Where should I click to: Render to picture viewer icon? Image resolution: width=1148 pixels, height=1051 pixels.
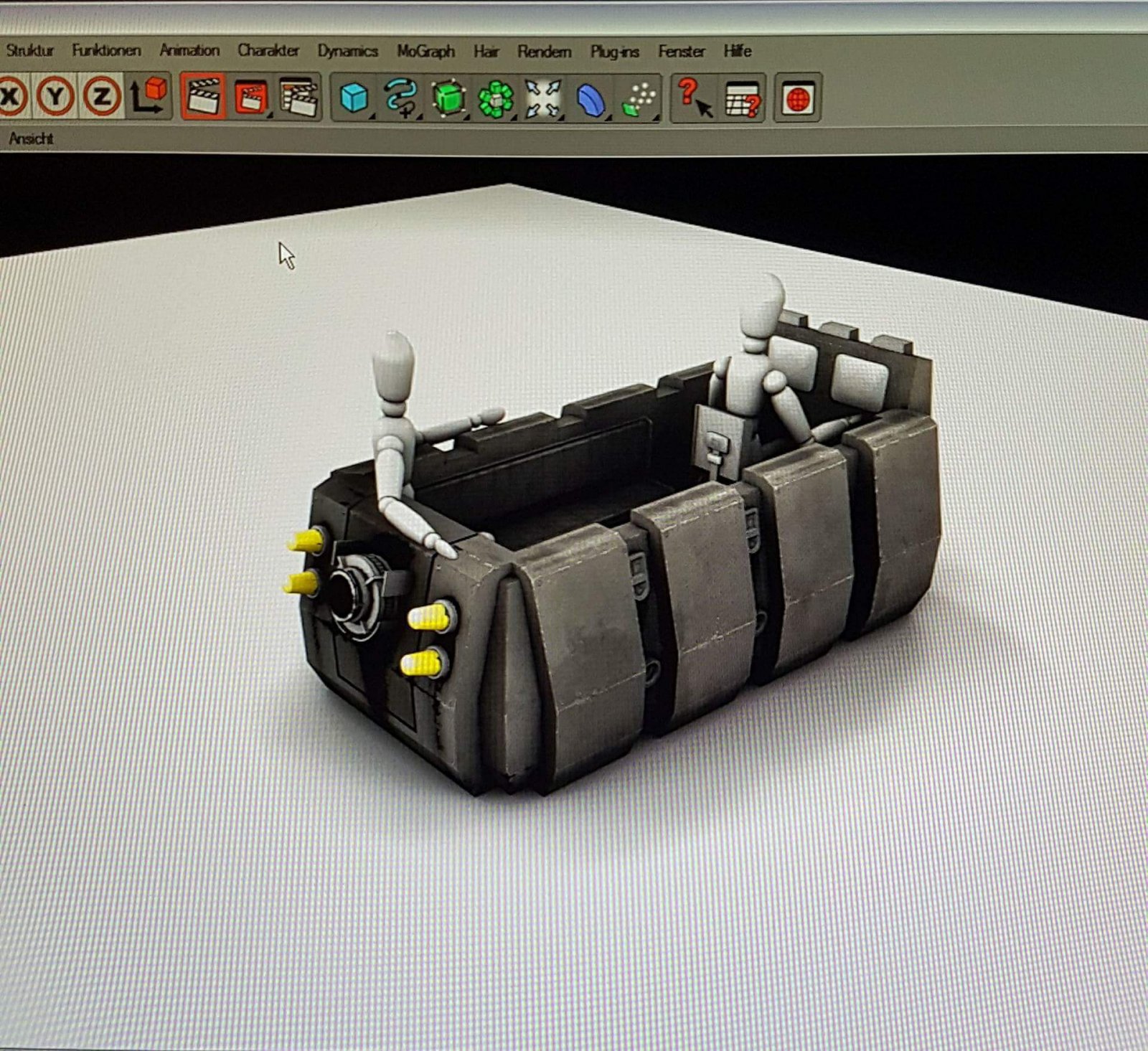pyautogui.click(x=251, y=97)
